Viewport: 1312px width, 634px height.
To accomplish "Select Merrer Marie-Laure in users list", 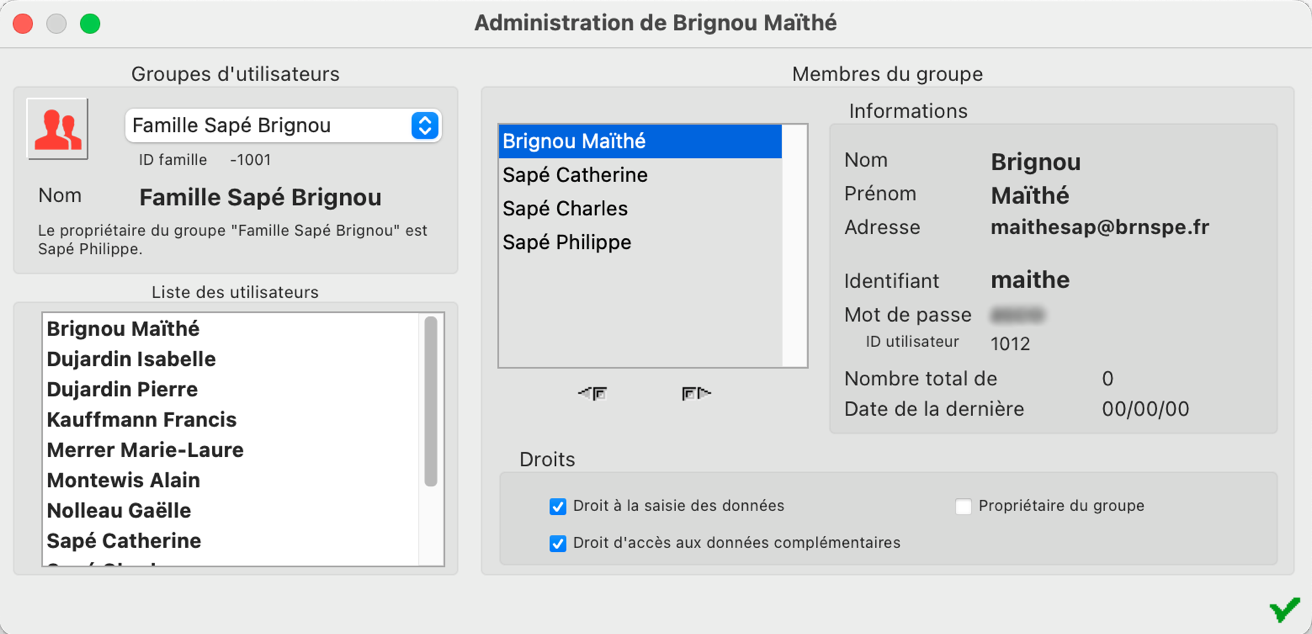I will 232,450.
